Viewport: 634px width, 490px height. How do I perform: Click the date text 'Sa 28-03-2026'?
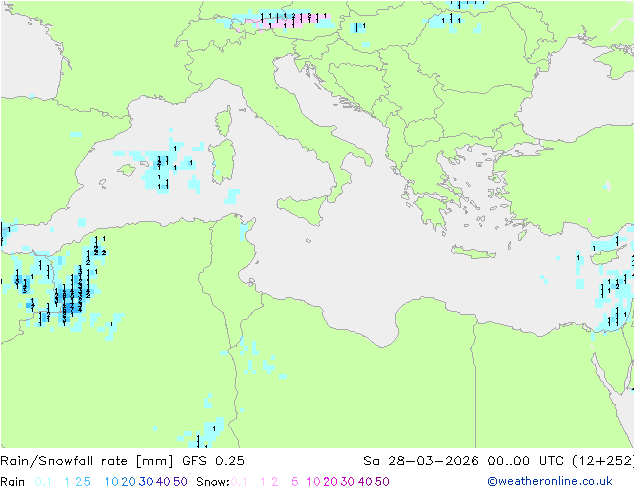[421, 461]
